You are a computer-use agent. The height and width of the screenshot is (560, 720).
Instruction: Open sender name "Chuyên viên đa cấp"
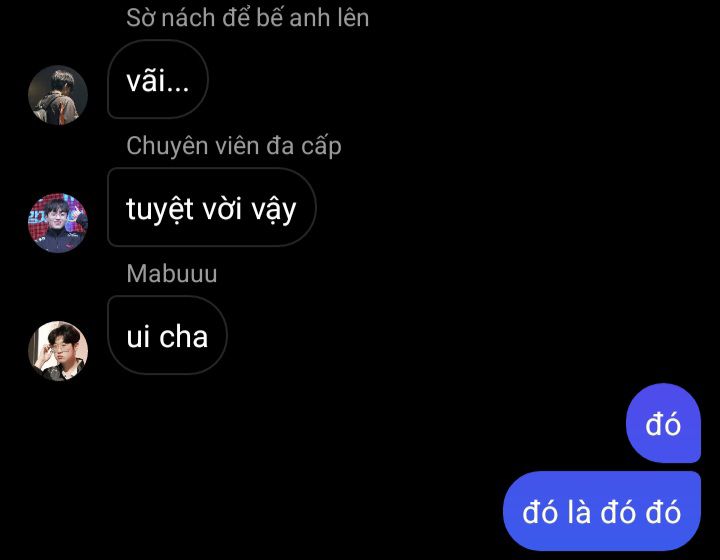(x=234, y=146)
